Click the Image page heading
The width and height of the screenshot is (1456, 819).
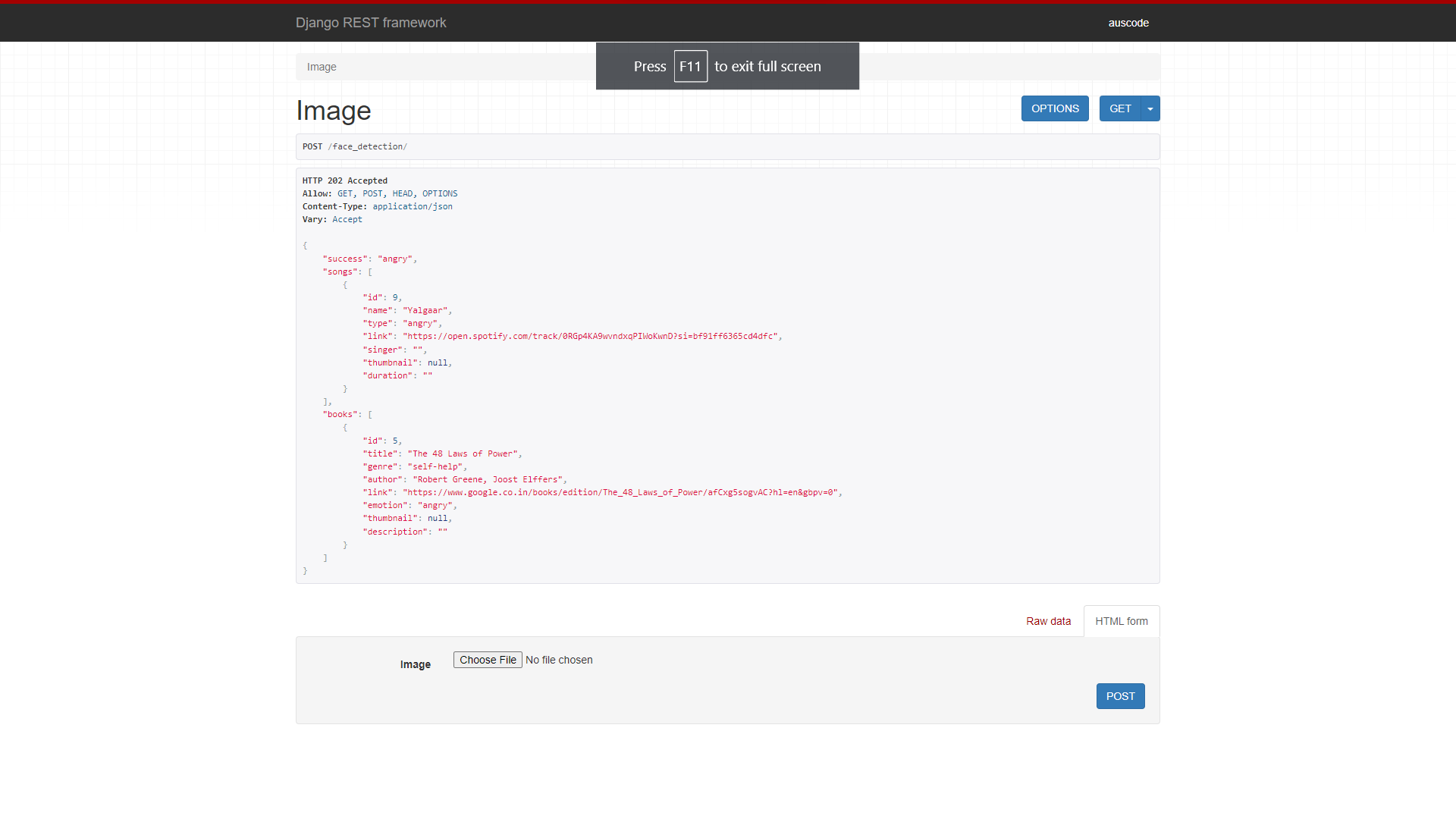click(334, 111)
